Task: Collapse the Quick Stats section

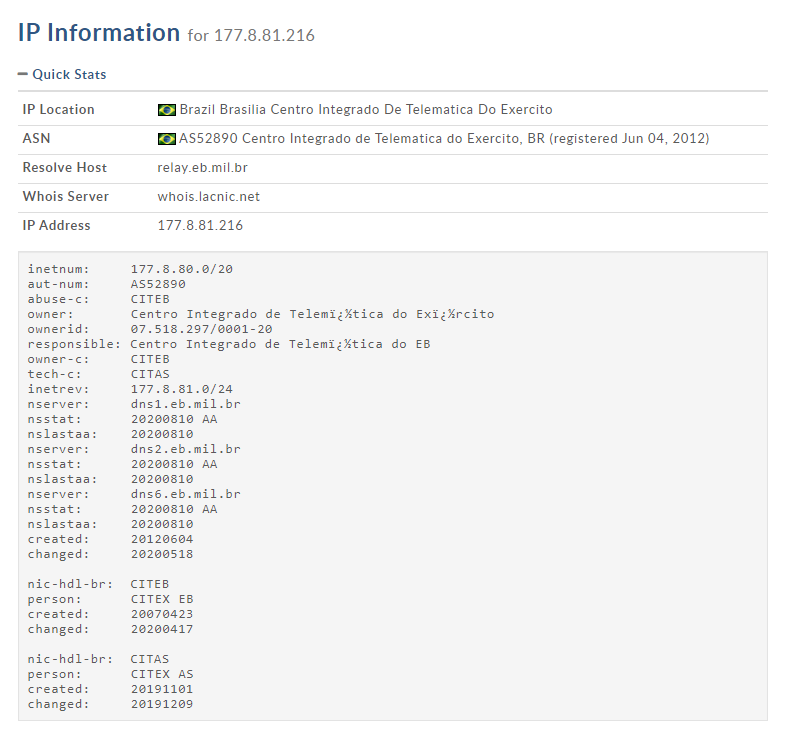Action: click(x=23, y=74)
